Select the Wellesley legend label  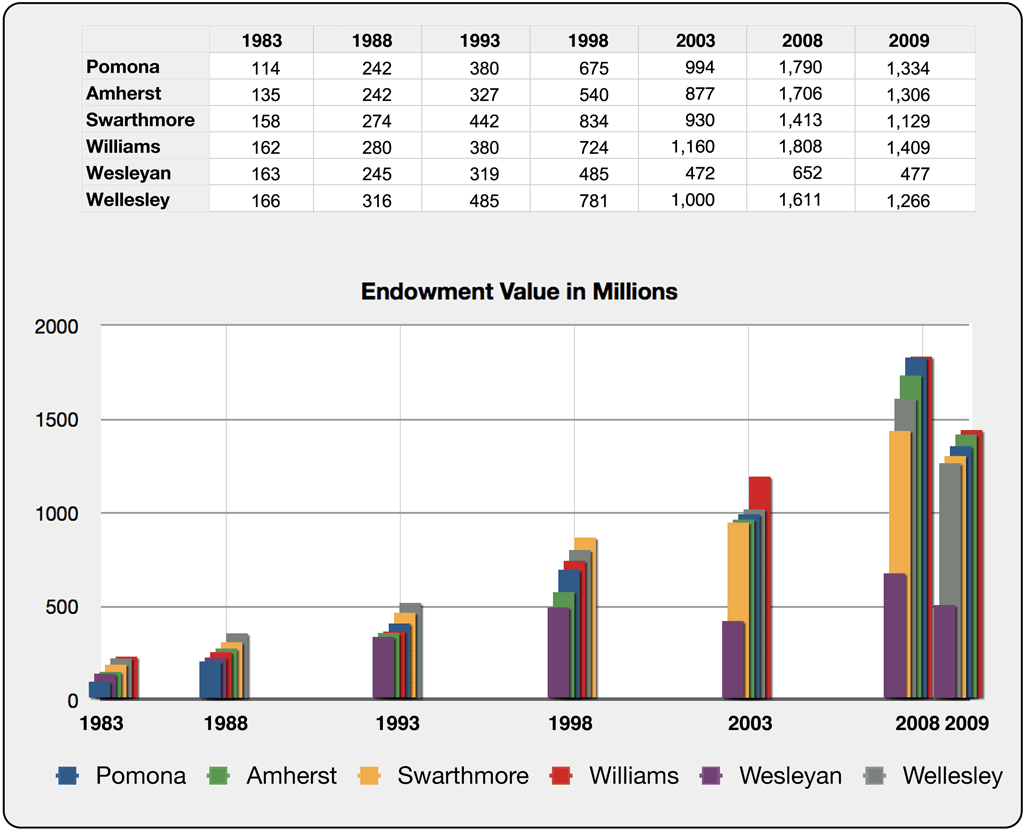point(953,775)
